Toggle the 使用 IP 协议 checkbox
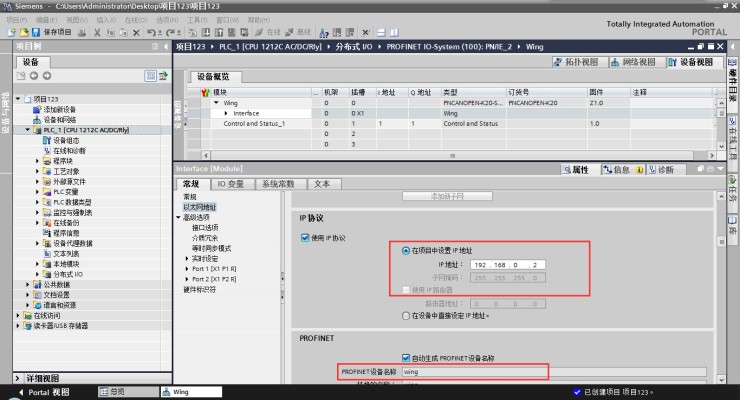Image resolution: width=740 pixels, height=400 pixels. coord(305,238)
